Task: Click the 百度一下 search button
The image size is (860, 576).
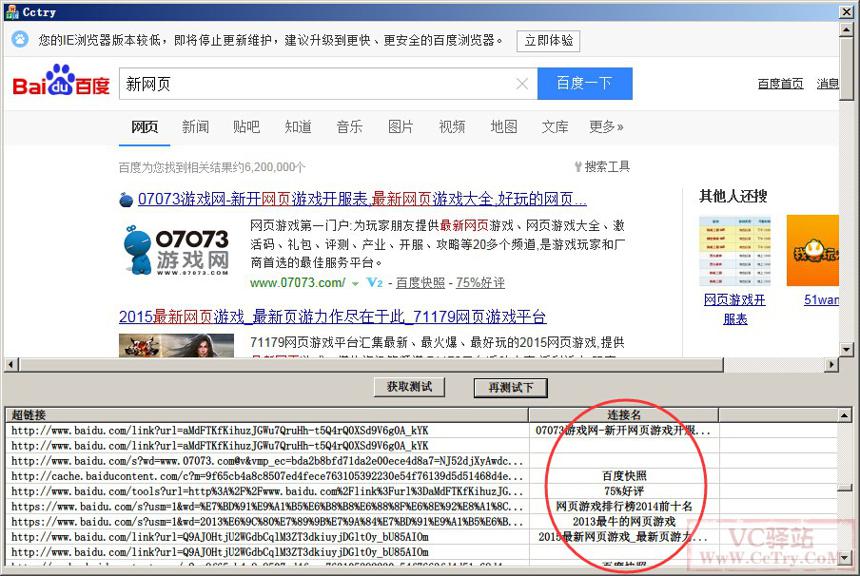Action: pos(585,83)
